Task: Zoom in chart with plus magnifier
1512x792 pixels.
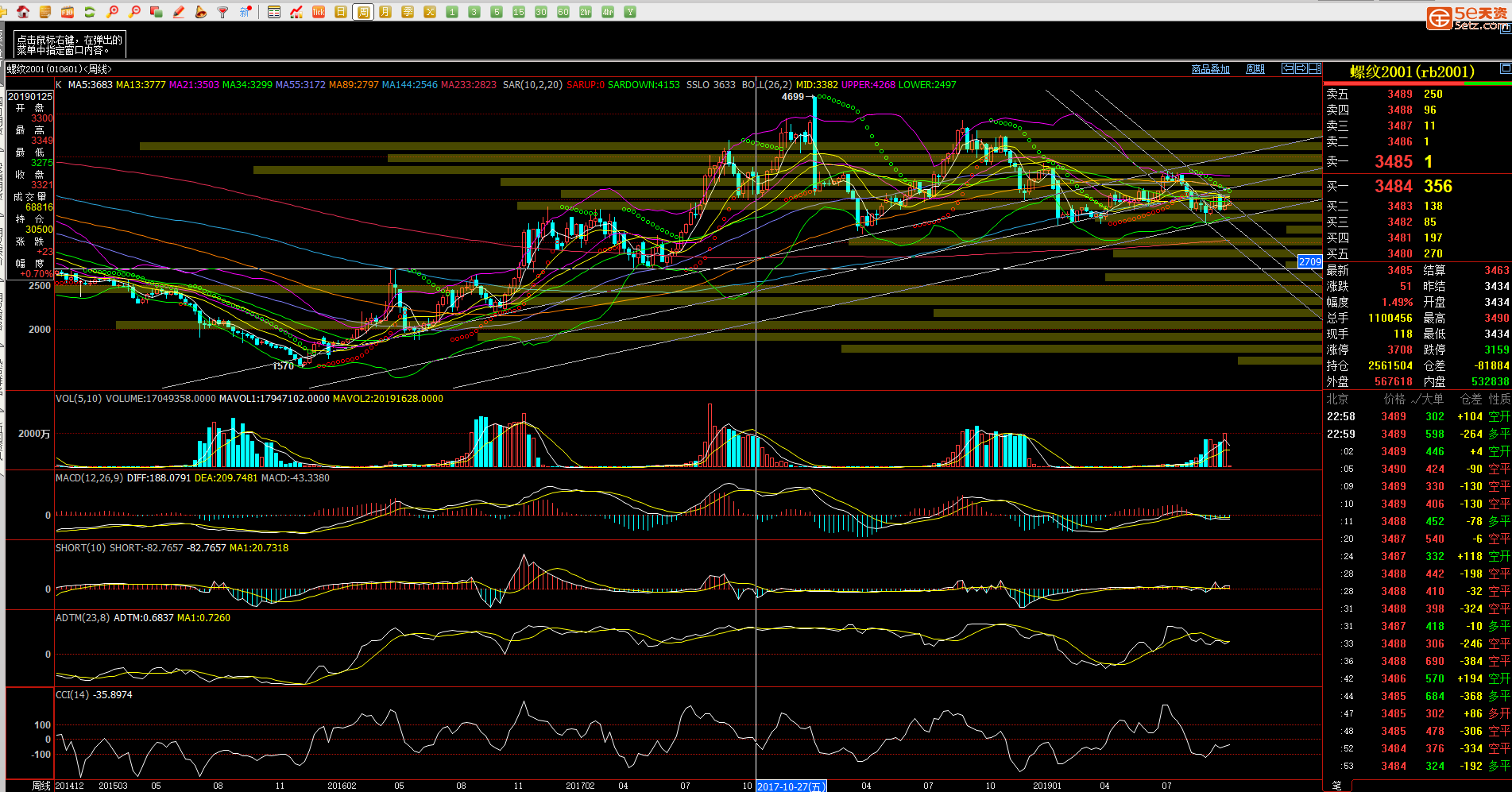Action: [x=112, y=12]
